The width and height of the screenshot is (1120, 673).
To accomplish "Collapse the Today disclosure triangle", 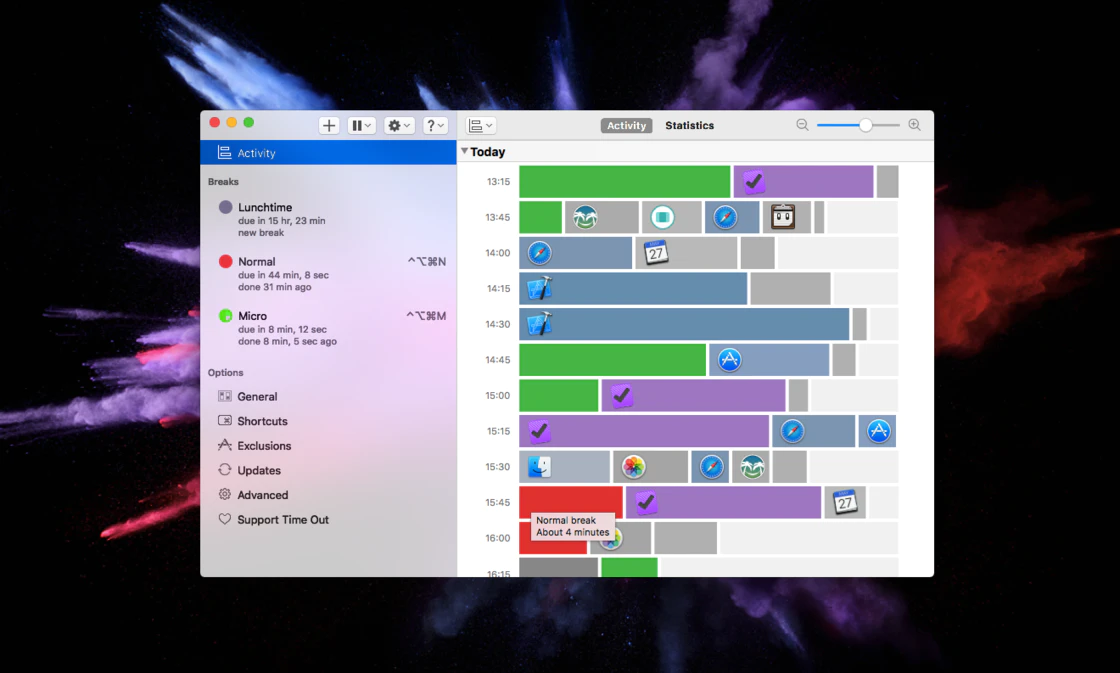I will pyautogui.click(x=464, y=151).
